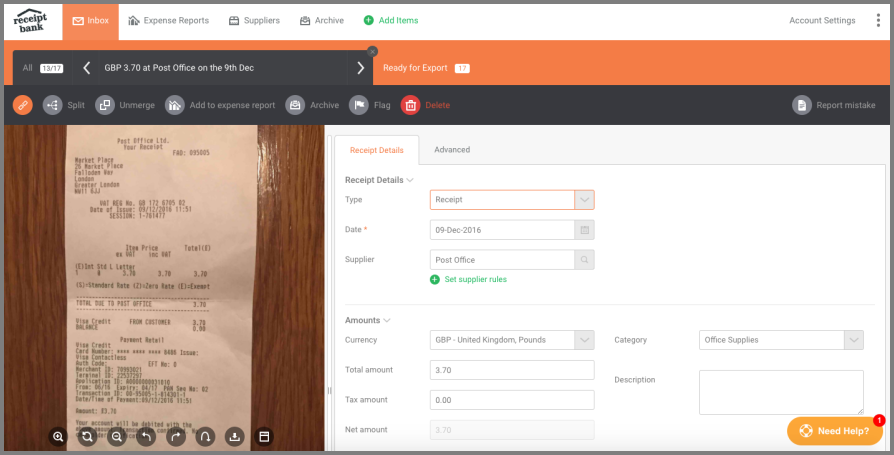Click the Archive toolbar icon

295,105
